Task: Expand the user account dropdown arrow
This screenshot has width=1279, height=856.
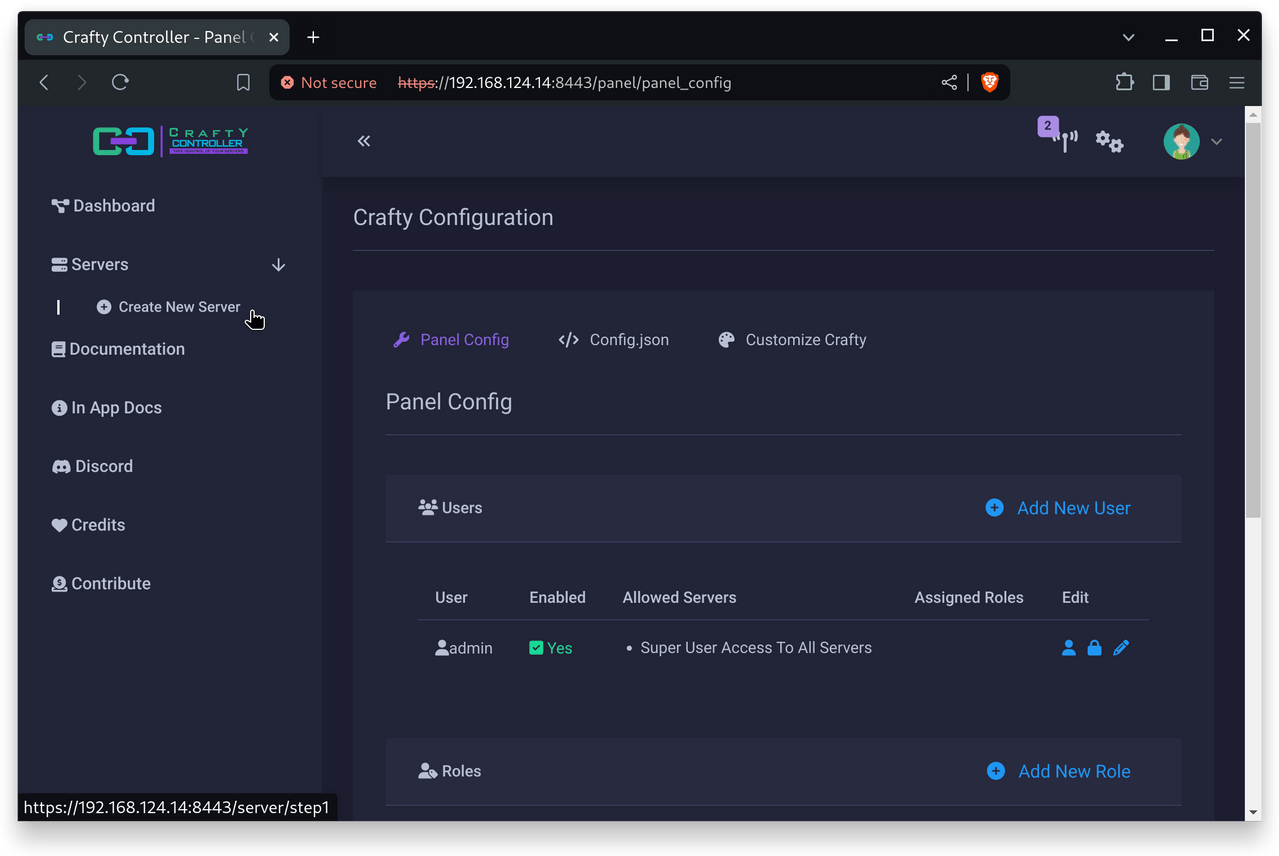Action: 1217,142
